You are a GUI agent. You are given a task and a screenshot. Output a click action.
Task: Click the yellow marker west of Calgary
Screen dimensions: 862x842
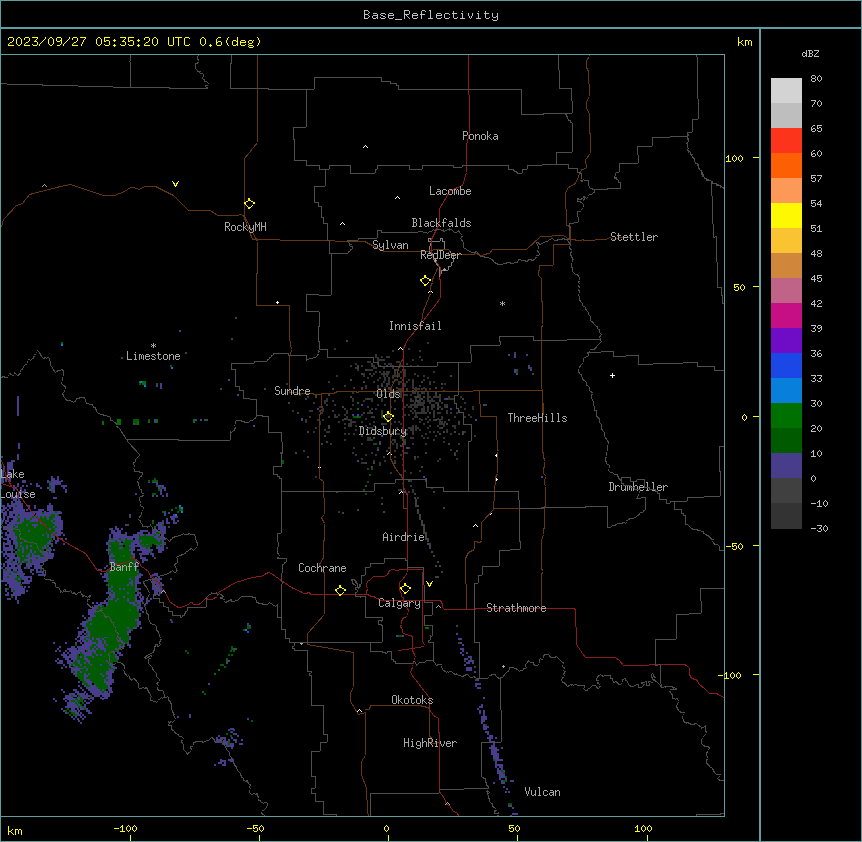(340, 590)
